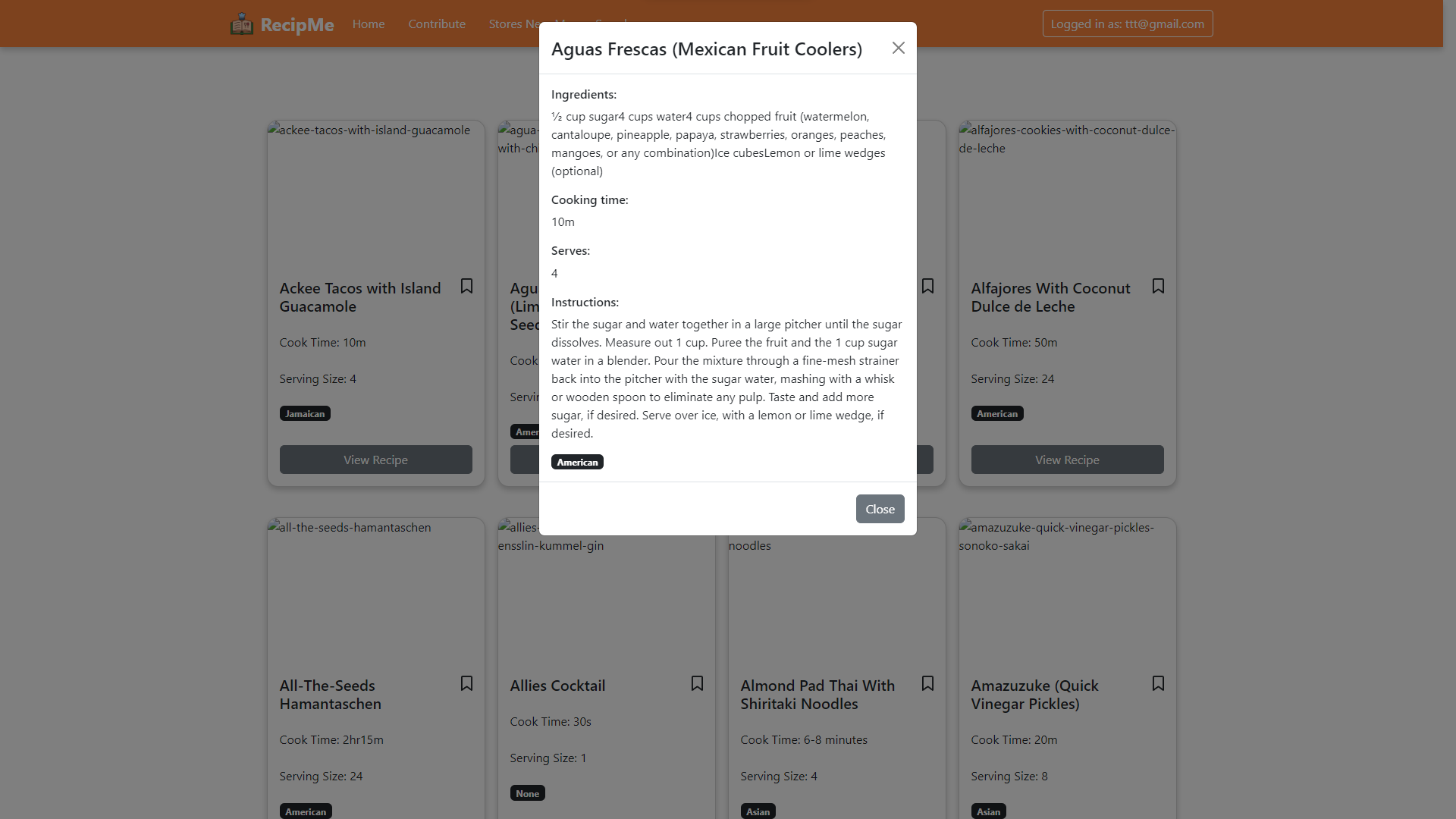The height and width of the screenshot is (819, 1456).
Task: View Recipe for Alfajores With Coconut Dulce de Leche
Action: (x=1068, y=460)
